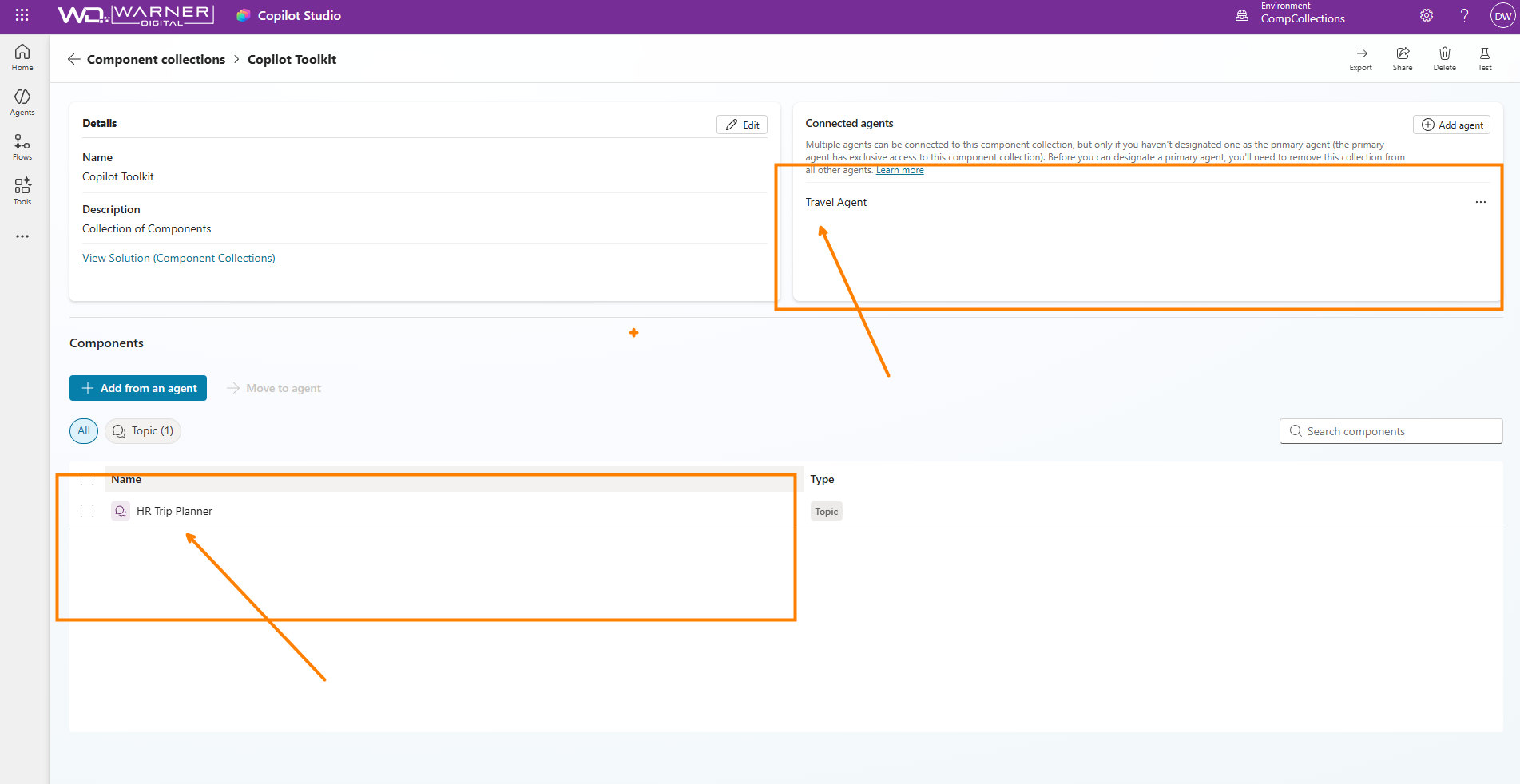
Task: Click the back arrow beside Component collections
Action: 73,59
